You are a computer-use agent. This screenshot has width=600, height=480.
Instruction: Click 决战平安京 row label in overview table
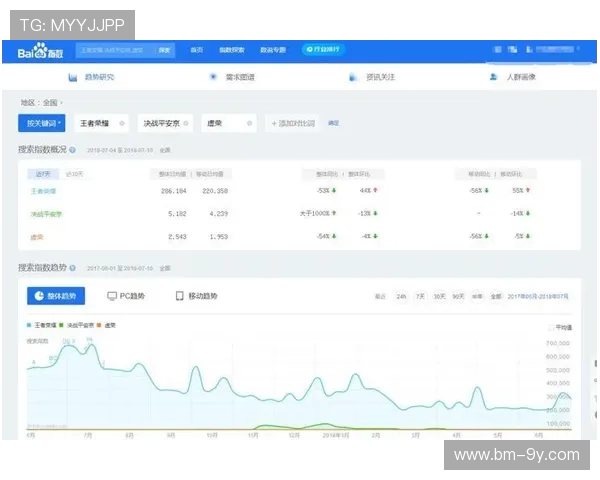pos(46,214)
